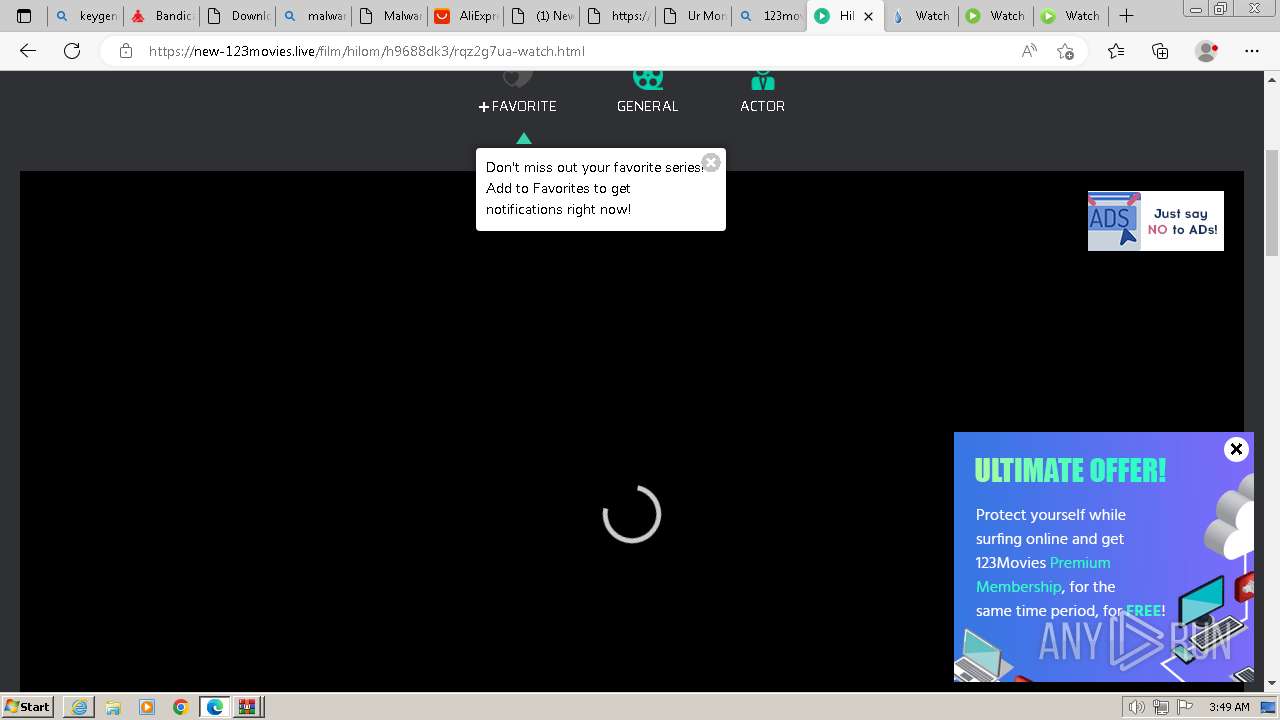Open the Premium Membership link in ad

point(1043,574)
